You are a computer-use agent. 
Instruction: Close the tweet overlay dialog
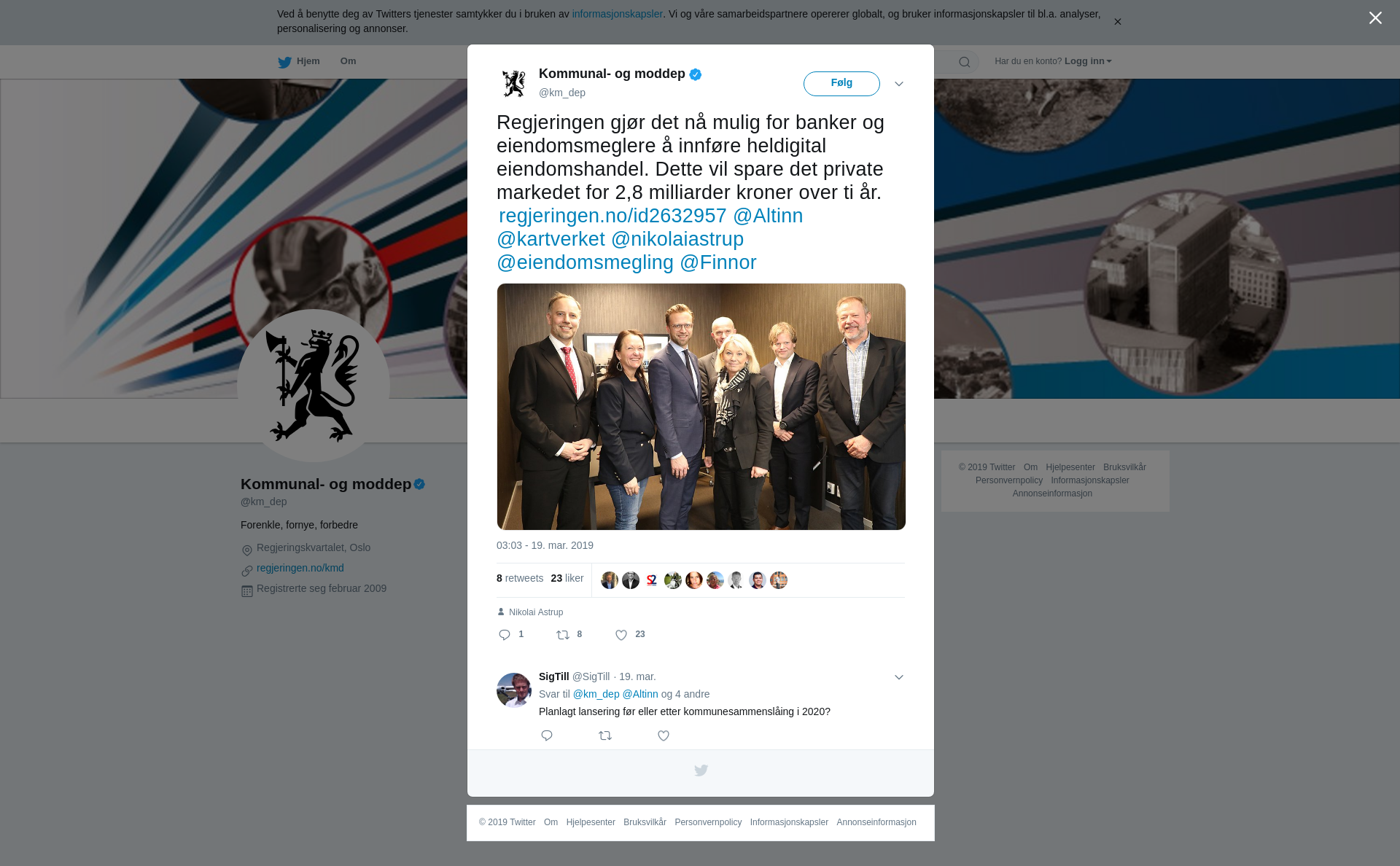click(x=1375, y=18)
